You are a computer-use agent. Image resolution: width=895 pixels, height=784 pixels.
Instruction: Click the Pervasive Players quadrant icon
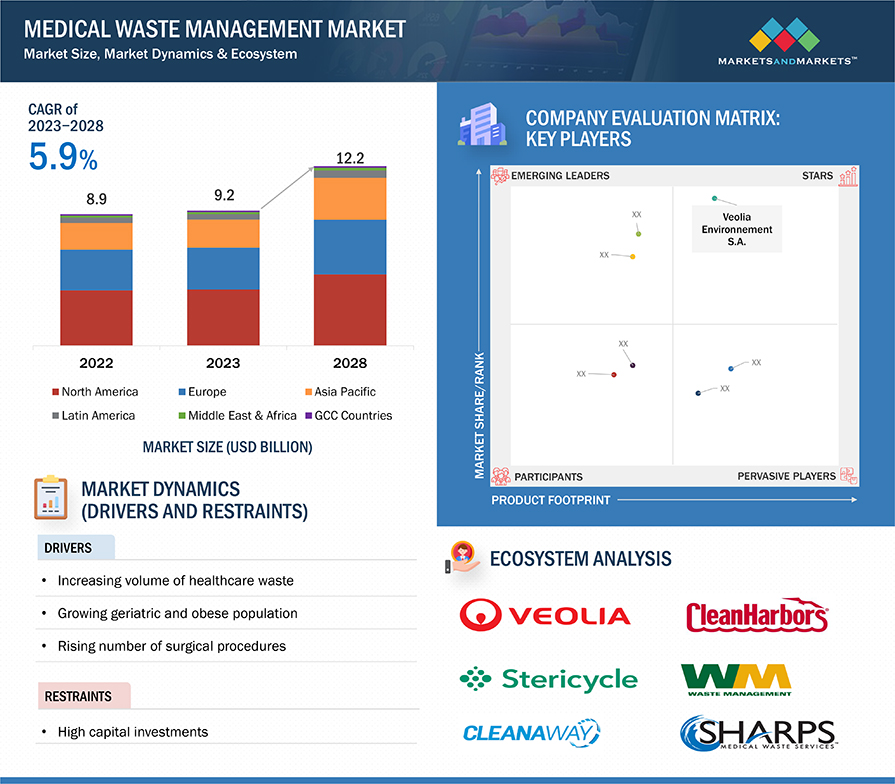pos(848,476)
